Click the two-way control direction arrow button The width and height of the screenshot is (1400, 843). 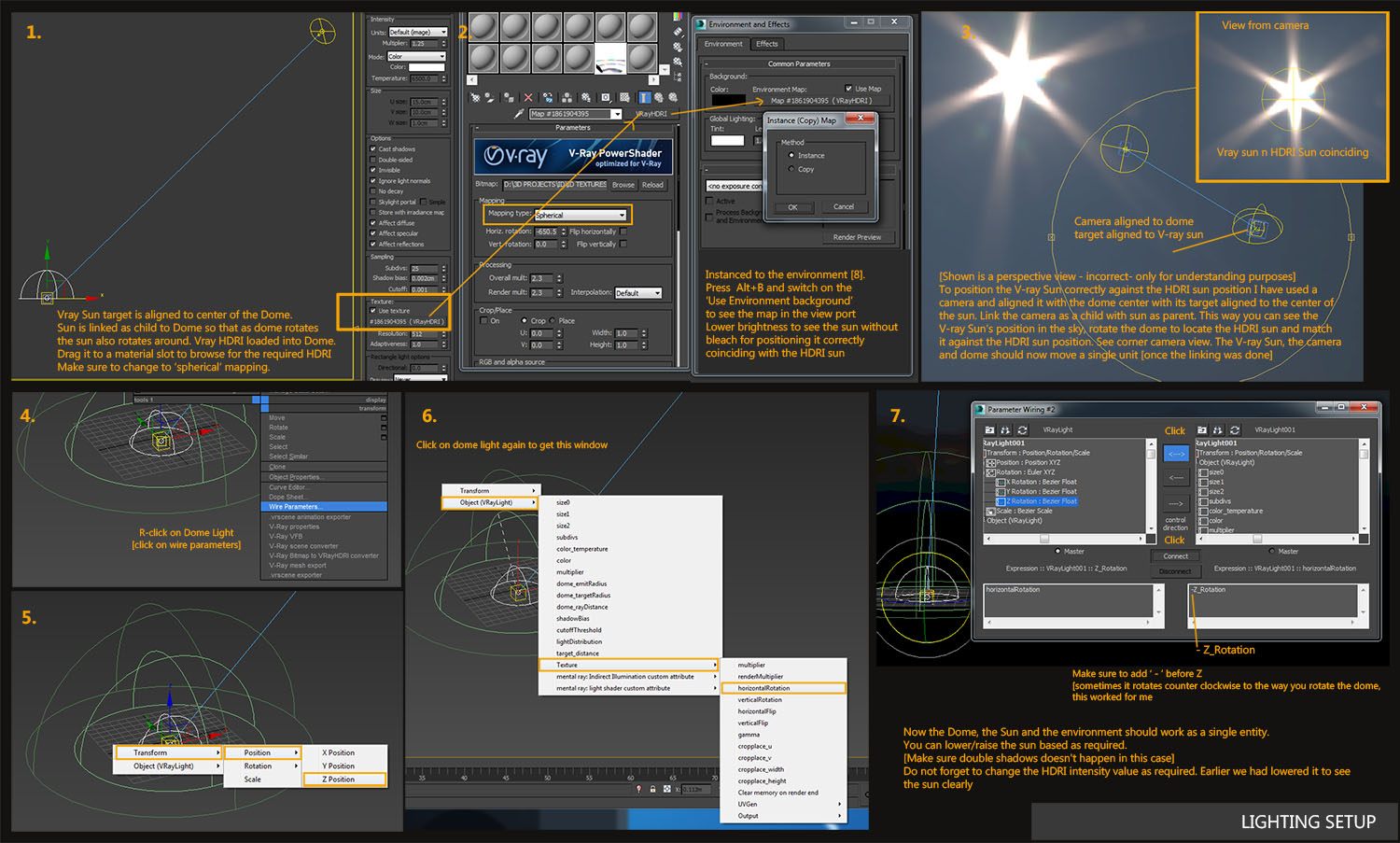pos(1176,454)
